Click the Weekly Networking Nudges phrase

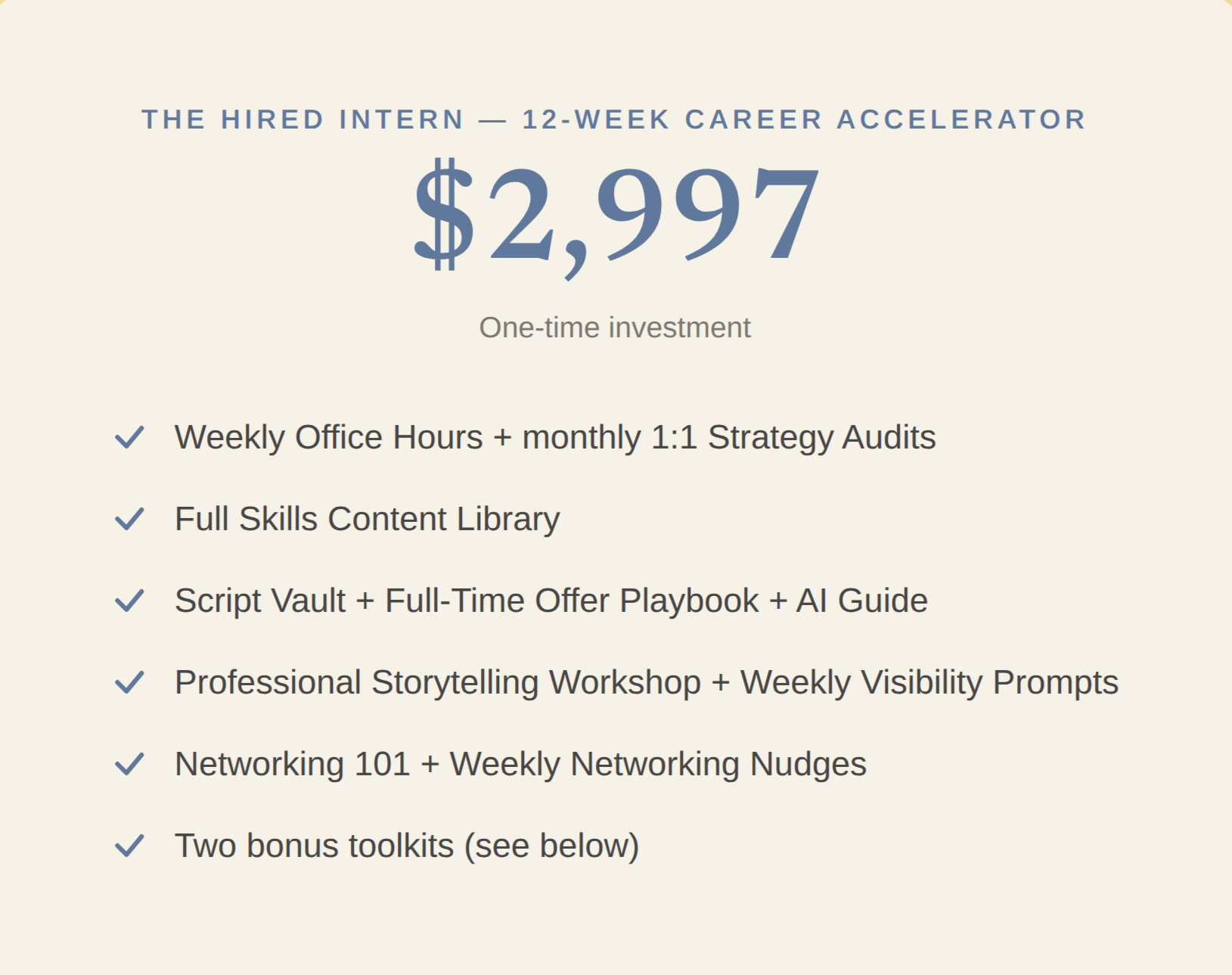(x=658, y=764)
